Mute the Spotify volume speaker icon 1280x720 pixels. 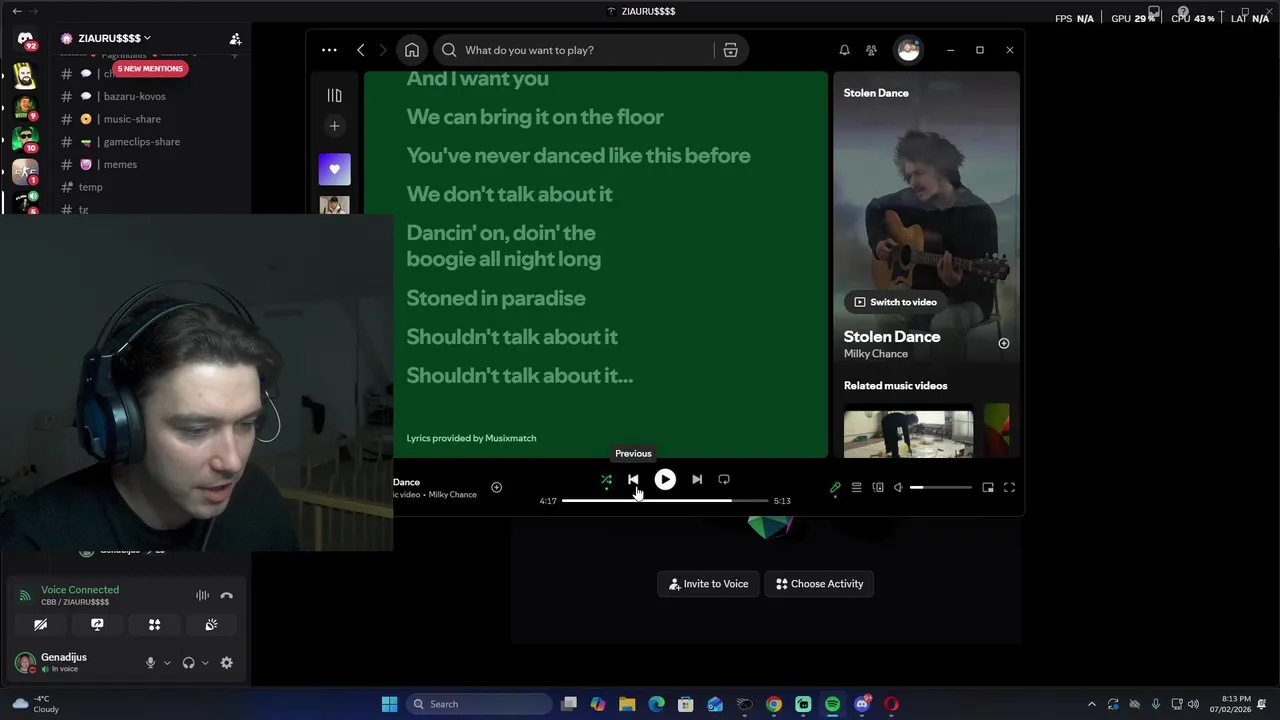pyautogui.click(x=898, y=488)
